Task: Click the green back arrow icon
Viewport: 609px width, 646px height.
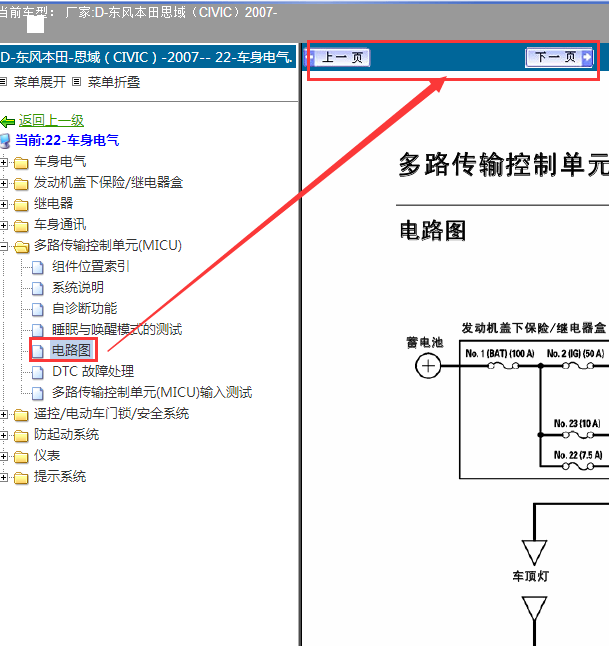Action: point(8,122)
